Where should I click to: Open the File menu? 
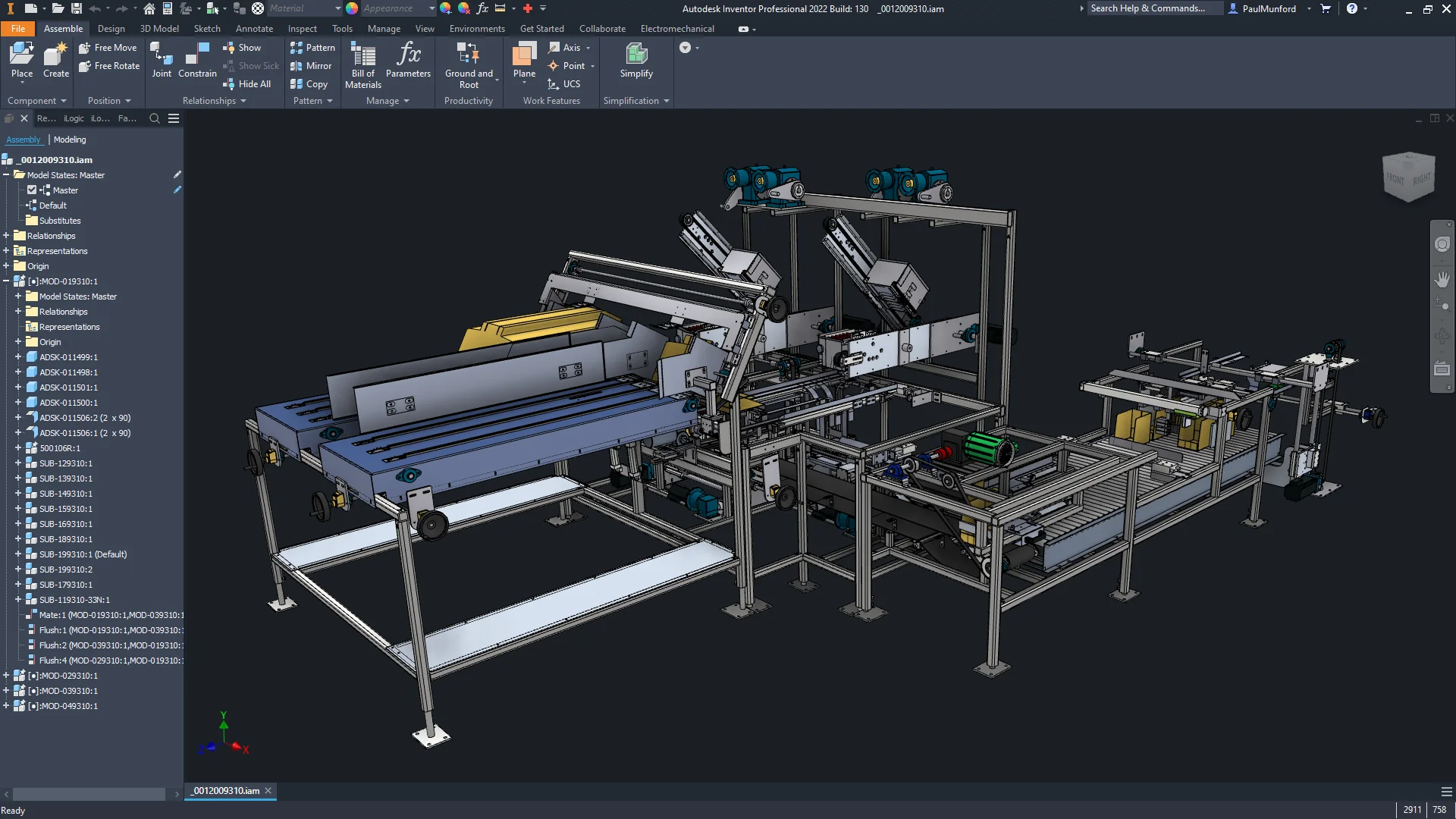click(x=17, y=29)
